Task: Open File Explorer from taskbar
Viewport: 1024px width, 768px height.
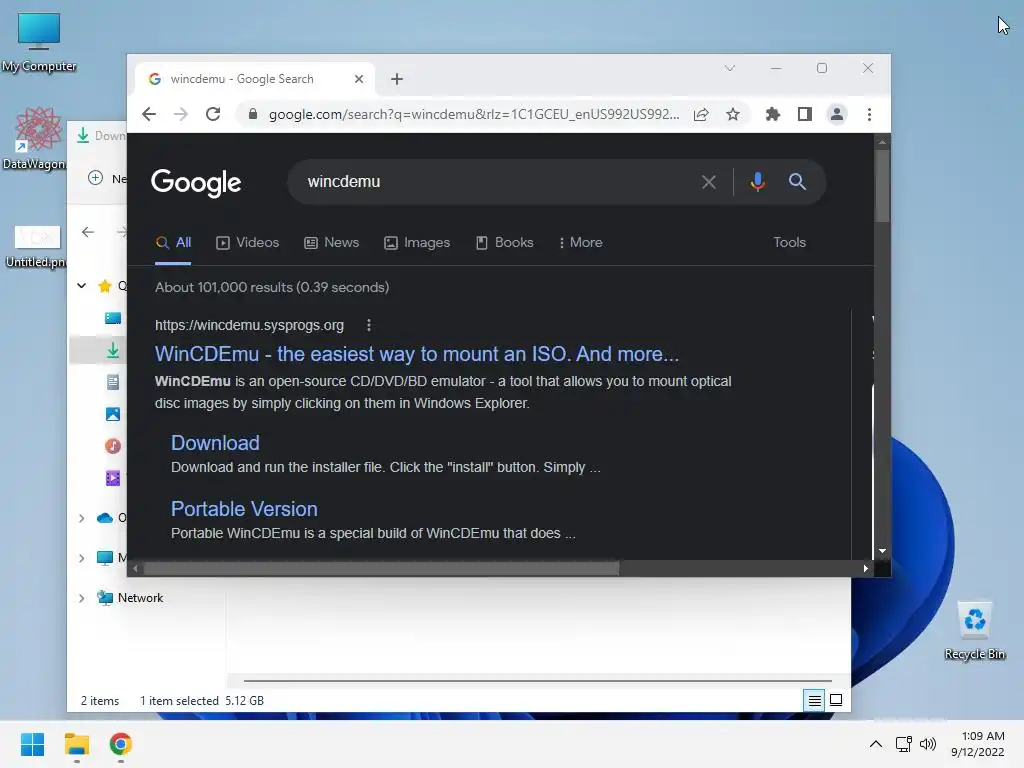Action: (x=76, y=744)
